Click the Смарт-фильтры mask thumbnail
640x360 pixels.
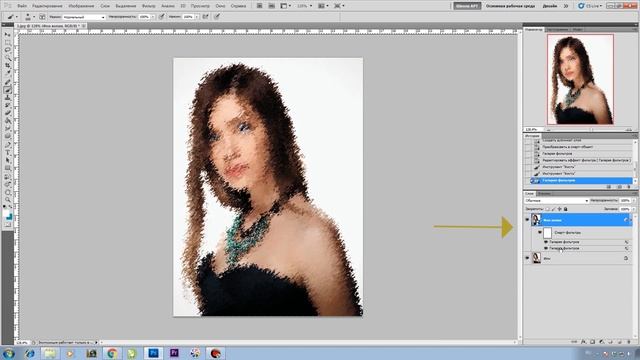point(547,233)
